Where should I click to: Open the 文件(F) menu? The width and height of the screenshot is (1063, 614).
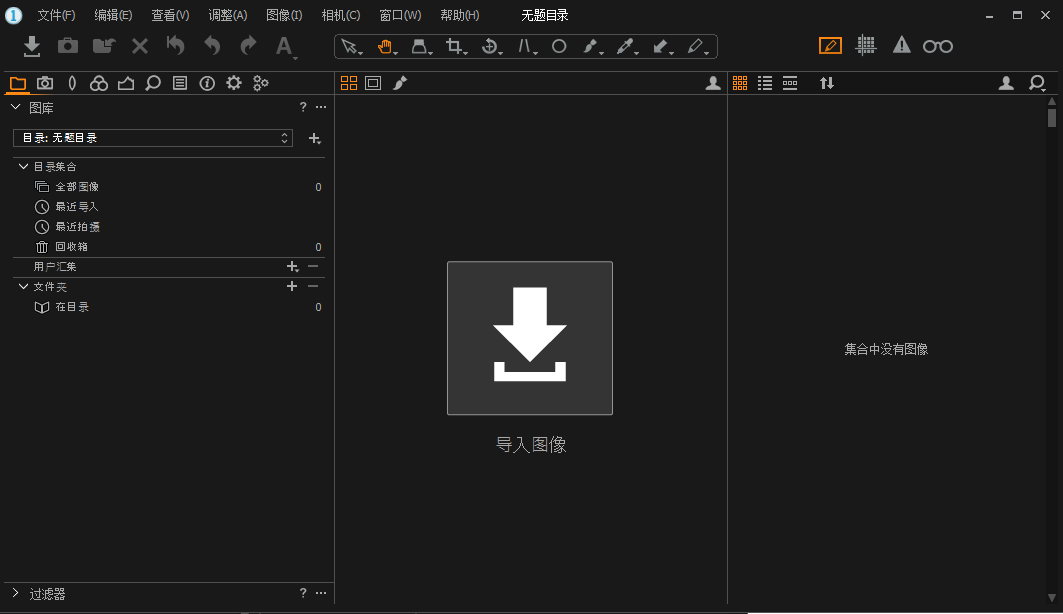[56, 15]
